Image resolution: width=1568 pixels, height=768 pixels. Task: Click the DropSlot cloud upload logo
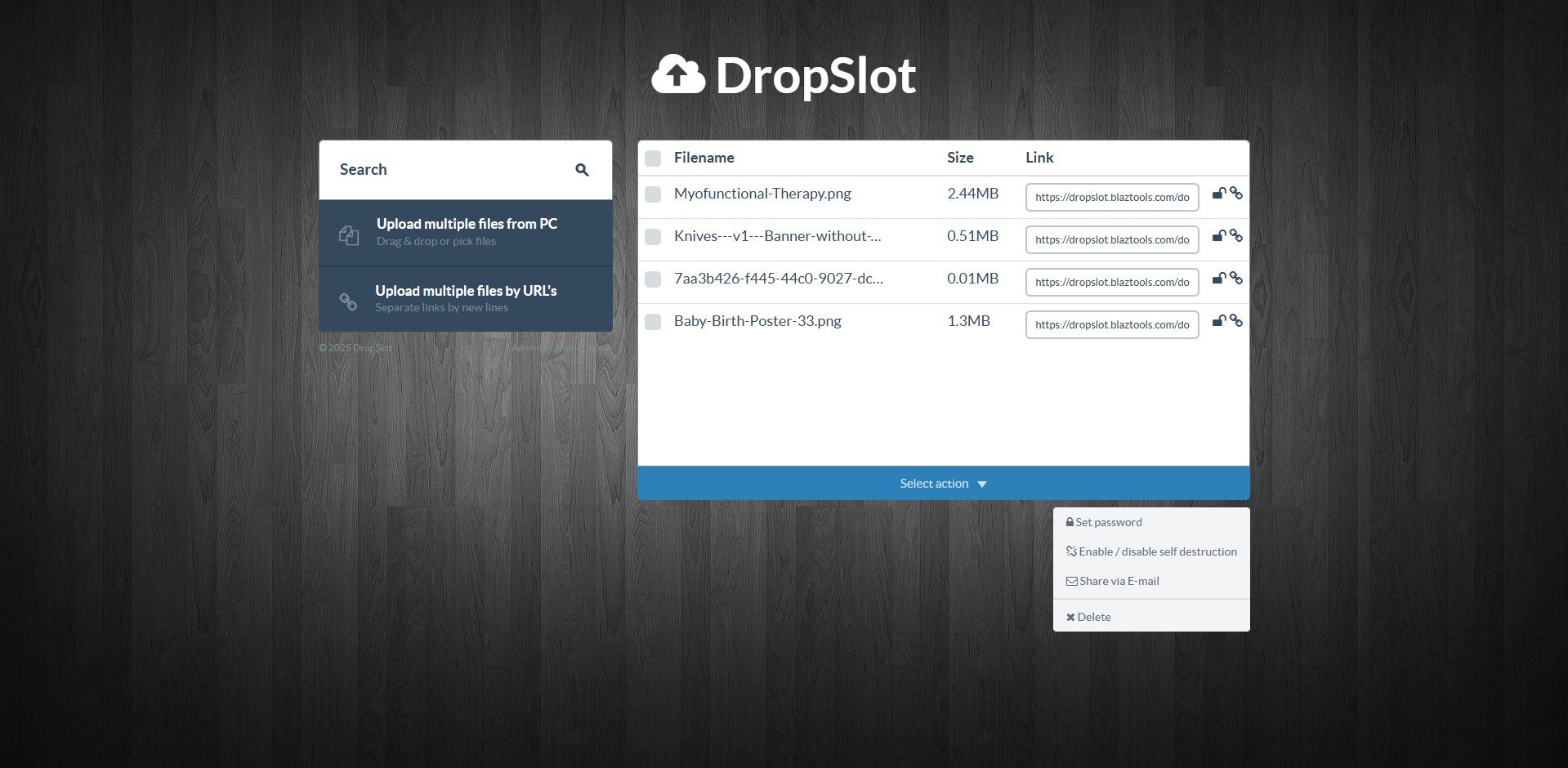pyautogui.click(x=678, y=74)
